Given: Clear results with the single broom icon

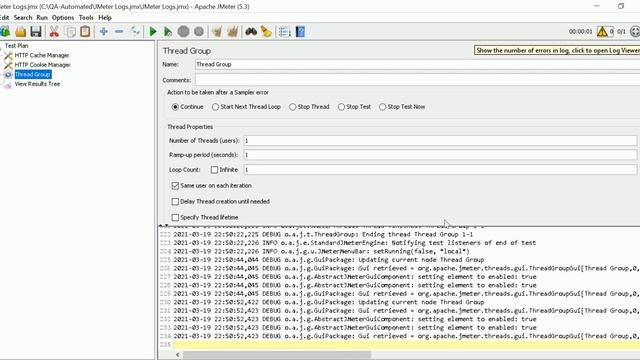Looking at the screenshot, I should pyautogui.click(x=217, y=31).
